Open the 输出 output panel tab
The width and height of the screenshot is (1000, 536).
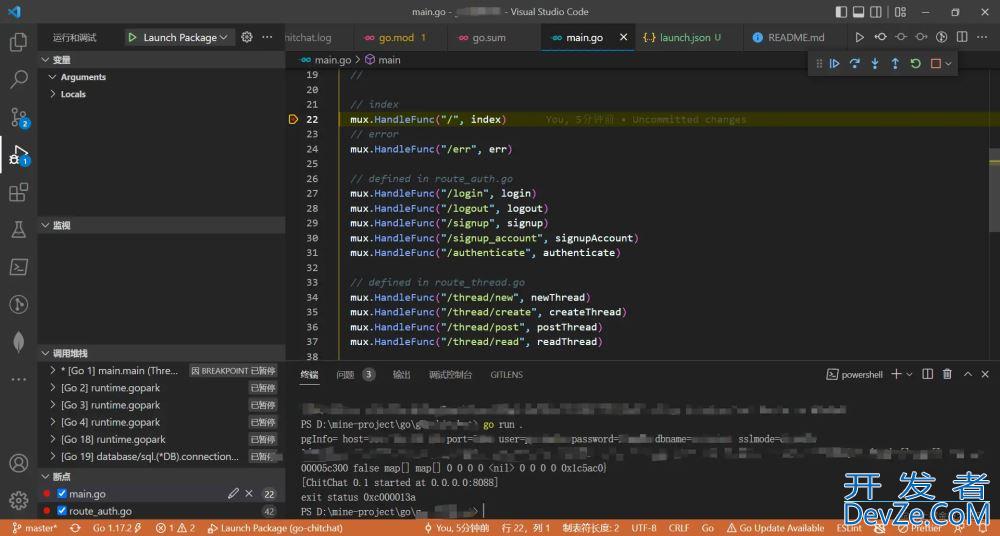(401, 375)
